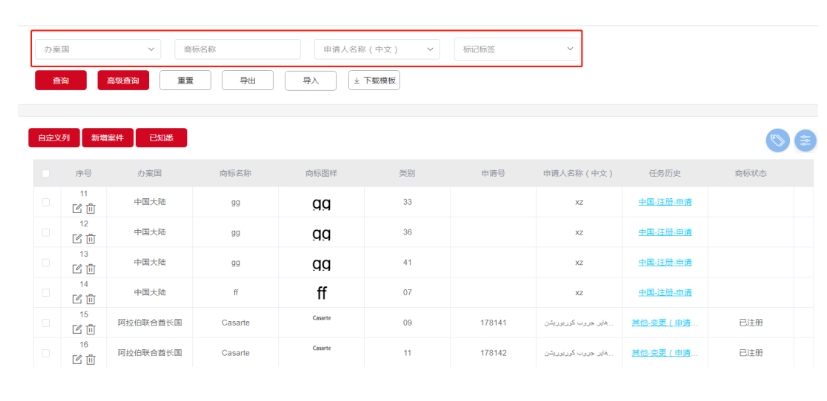Click the blue tag icon button
827x401 pixels.
(777, 141)
